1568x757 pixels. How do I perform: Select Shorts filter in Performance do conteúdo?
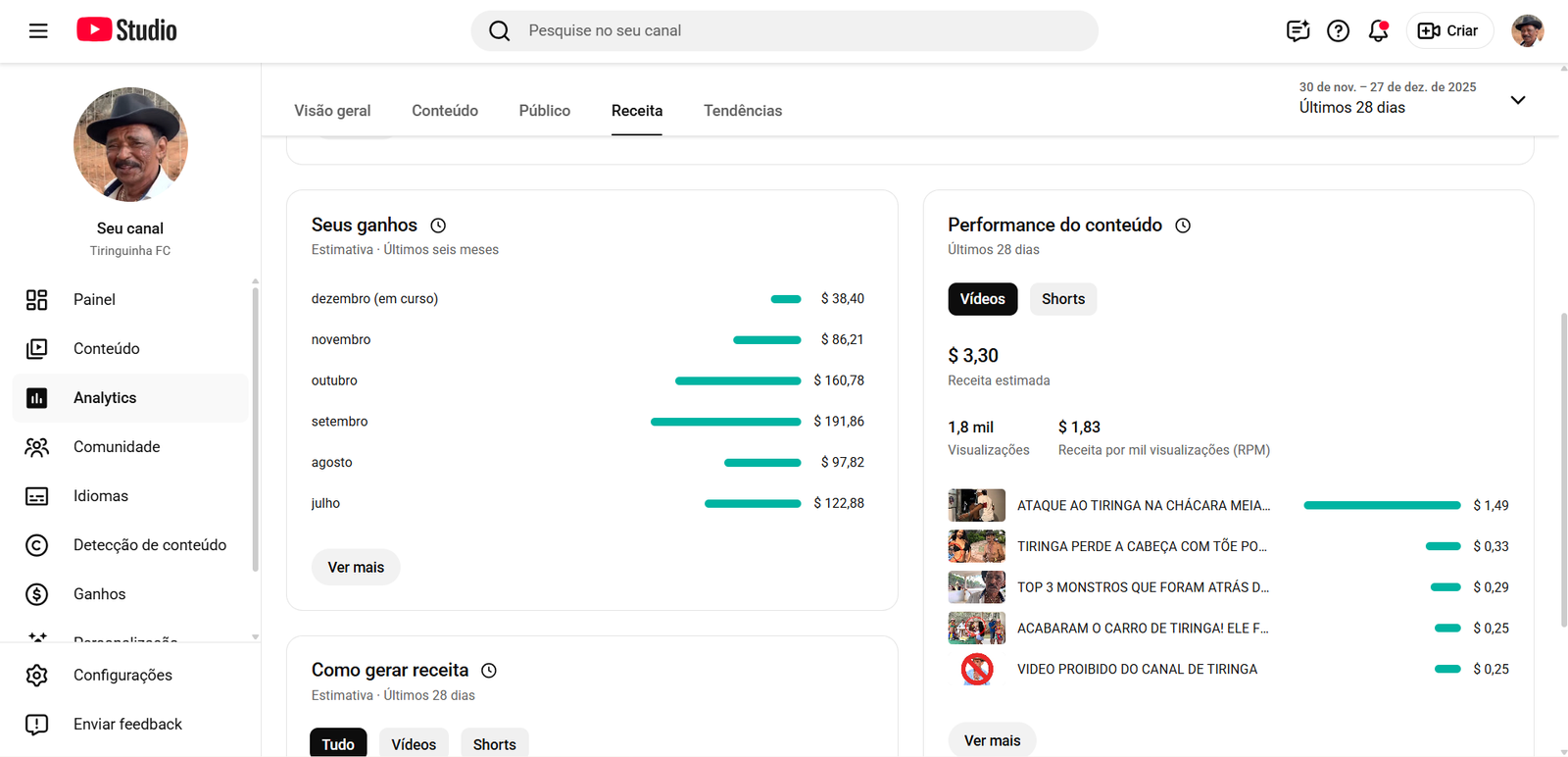coord(1063,299)
